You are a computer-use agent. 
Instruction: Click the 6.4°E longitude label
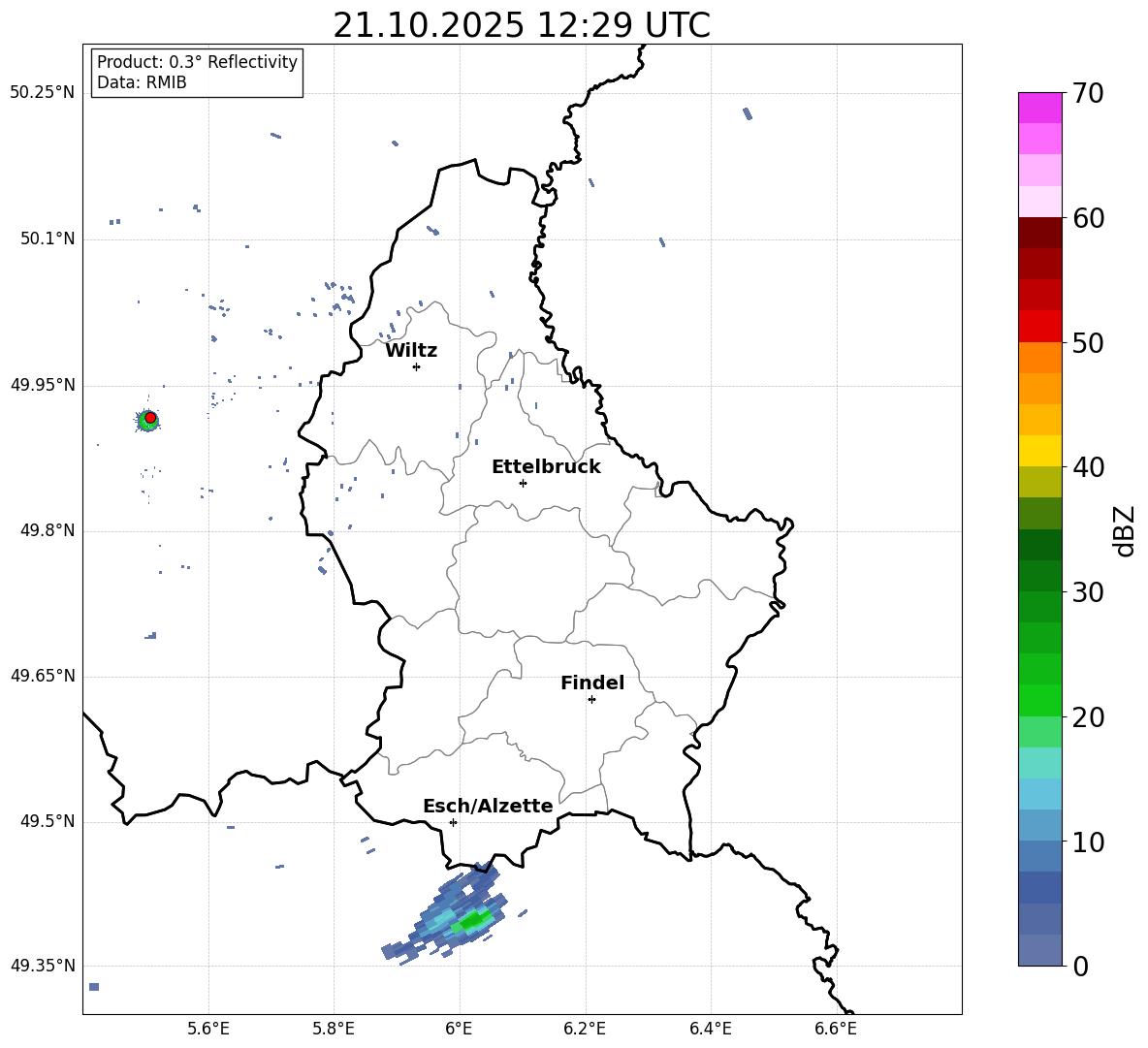[x=710, y=1029]
